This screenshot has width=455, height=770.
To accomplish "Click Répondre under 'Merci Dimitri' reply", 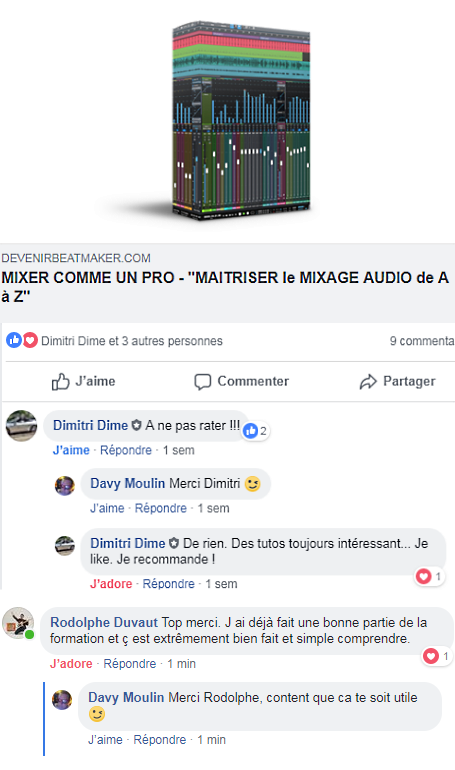I will coord(161,508).
